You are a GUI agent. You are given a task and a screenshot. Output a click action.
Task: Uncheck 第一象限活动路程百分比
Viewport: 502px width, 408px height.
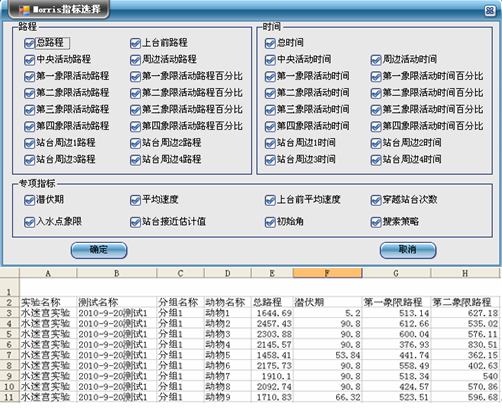tap(135, 77)
